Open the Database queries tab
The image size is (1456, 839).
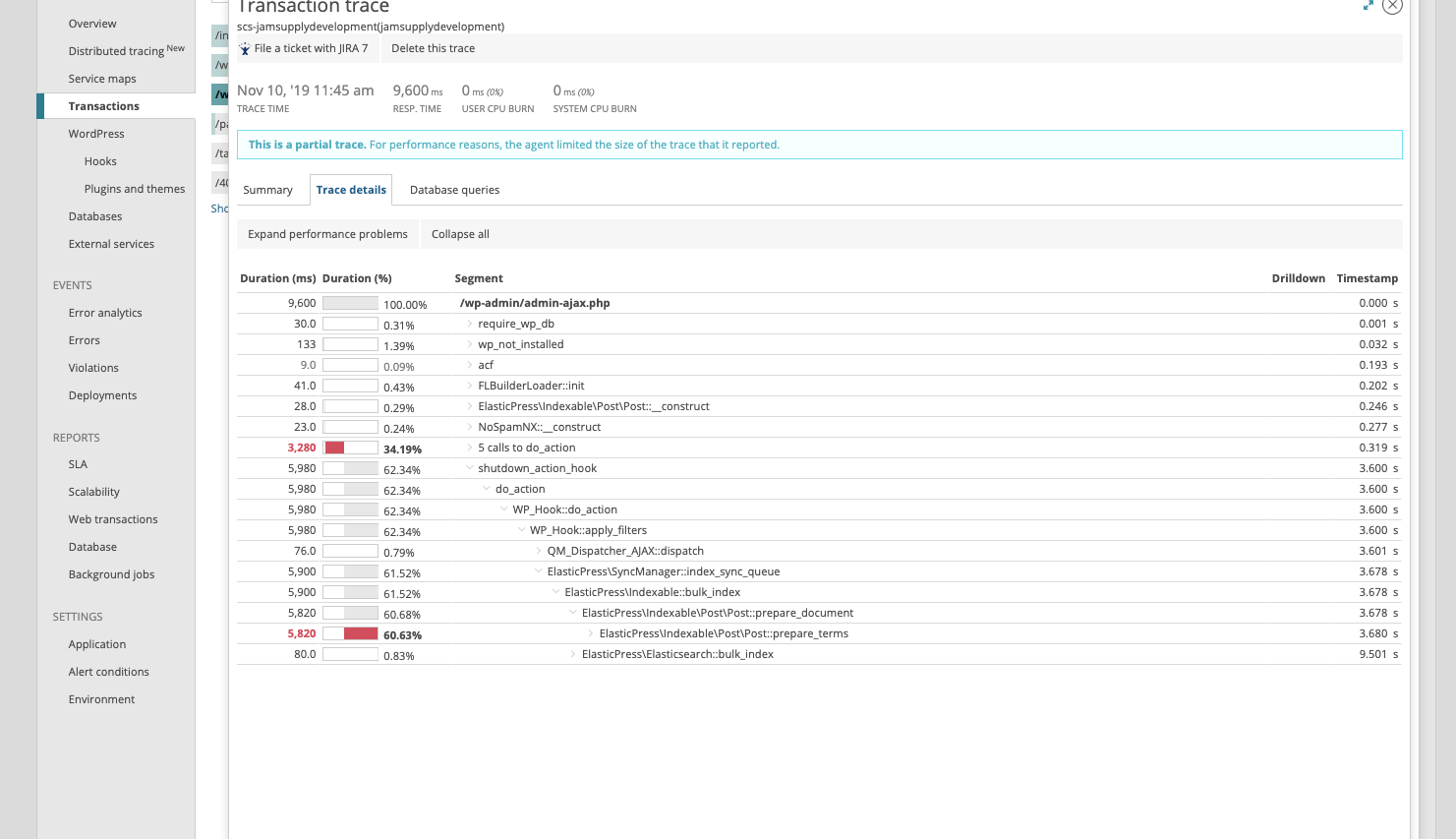454,189
